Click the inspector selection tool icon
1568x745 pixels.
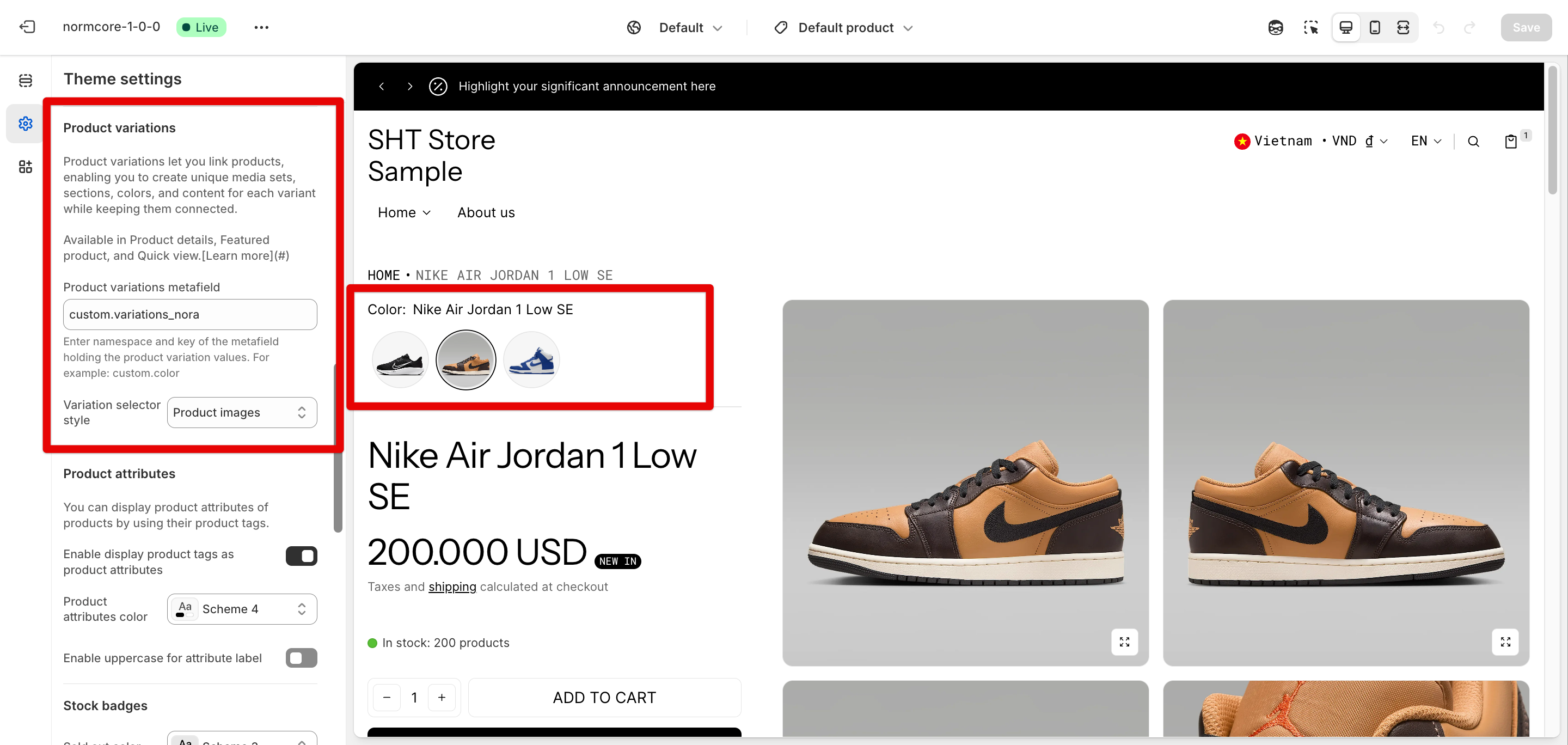tap(1310, 27)
